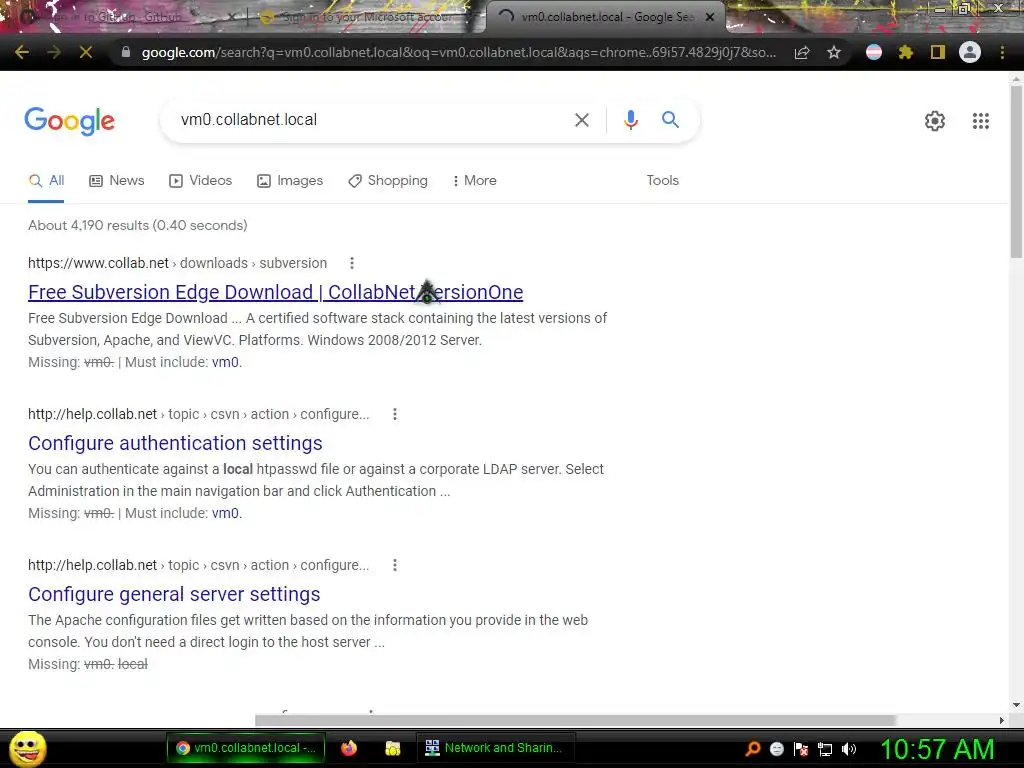Select Chrome vm0.collabnet.local taskbar item
The width and height of the screenshot is (1024, 768).
(x=246, y=748)
